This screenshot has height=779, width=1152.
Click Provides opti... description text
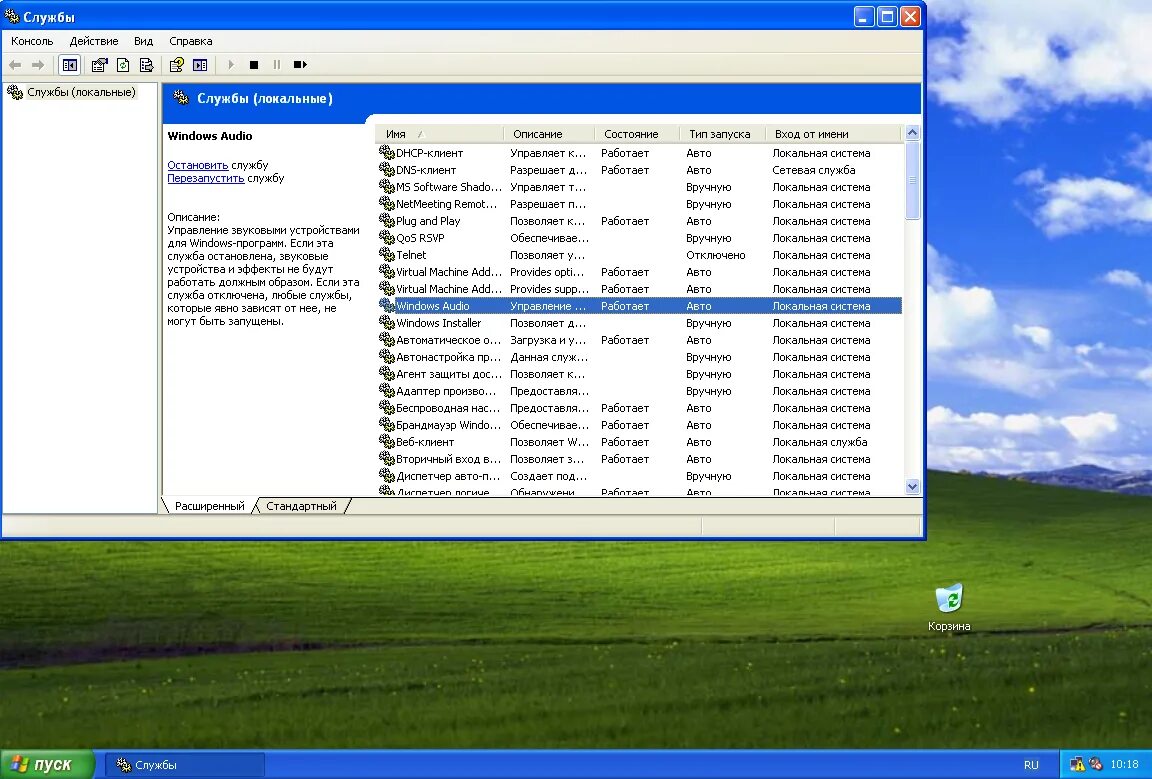pos(547,272)
